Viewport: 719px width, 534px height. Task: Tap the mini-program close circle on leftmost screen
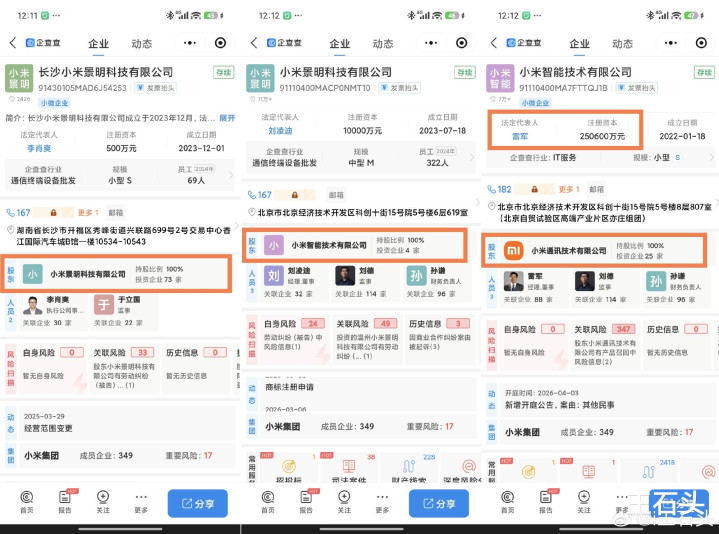[221, 43]
